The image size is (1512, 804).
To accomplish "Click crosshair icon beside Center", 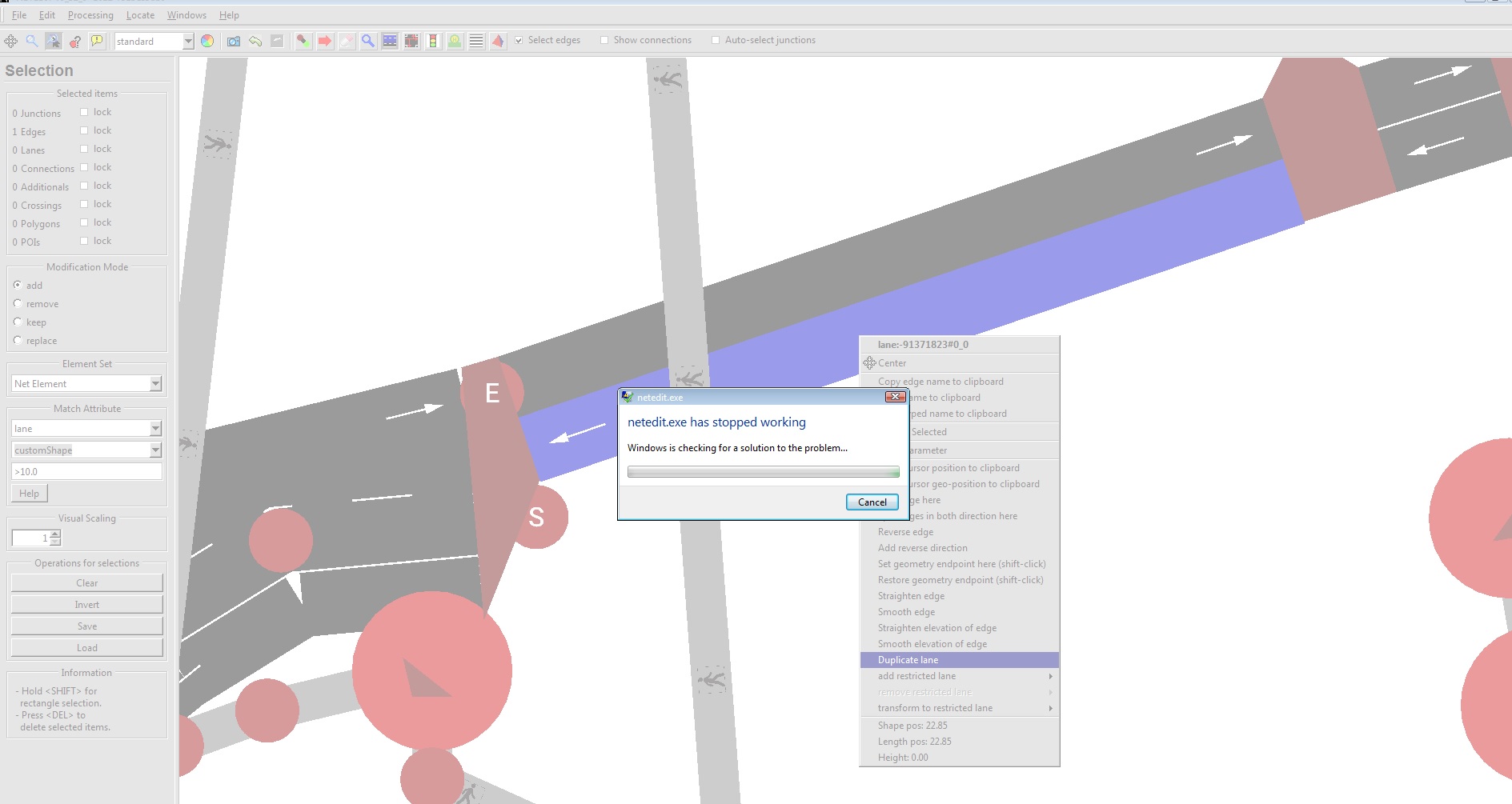I will (869, 363).
